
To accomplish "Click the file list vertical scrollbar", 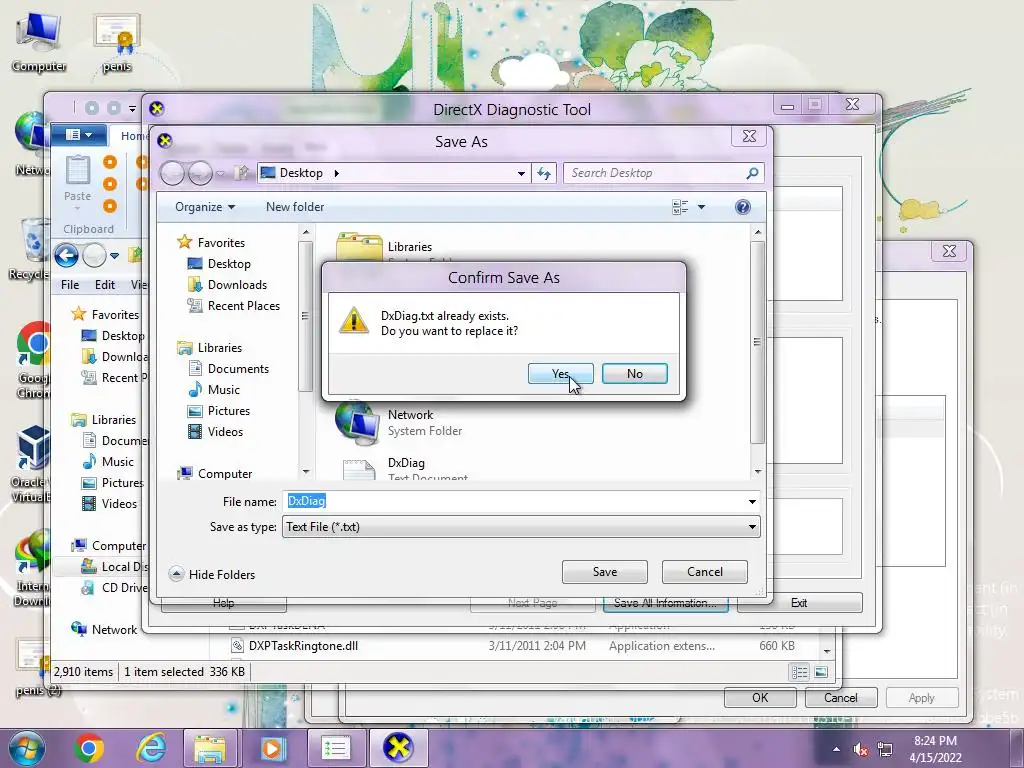I will tap(757, 343).
